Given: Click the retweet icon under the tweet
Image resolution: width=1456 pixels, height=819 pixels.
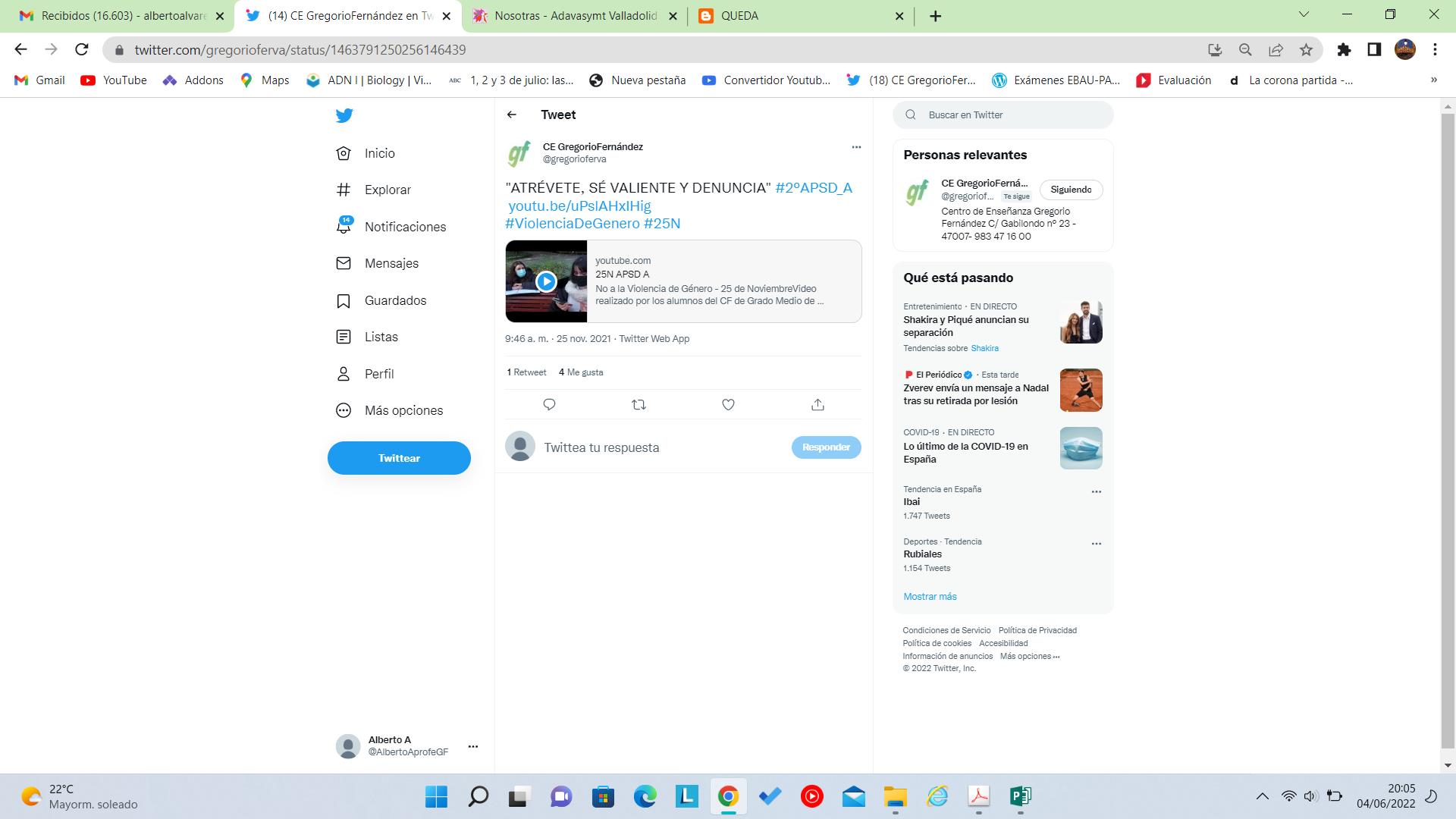Looking at the screenshot, I should [639, 404].
